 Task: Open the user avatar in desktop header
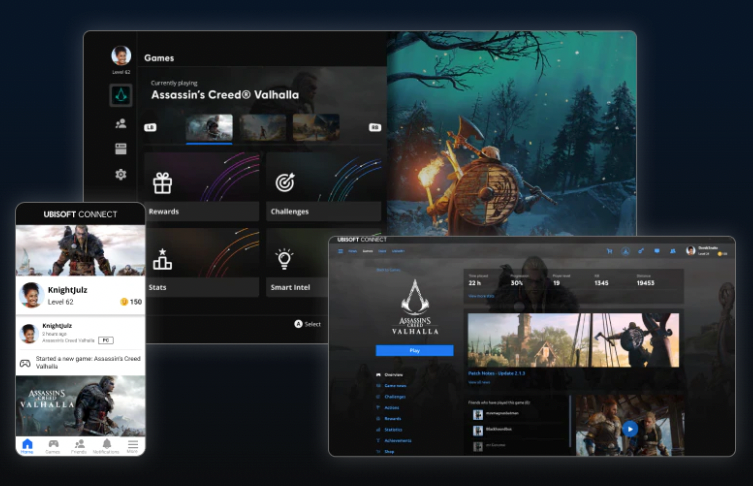(691, 250)
